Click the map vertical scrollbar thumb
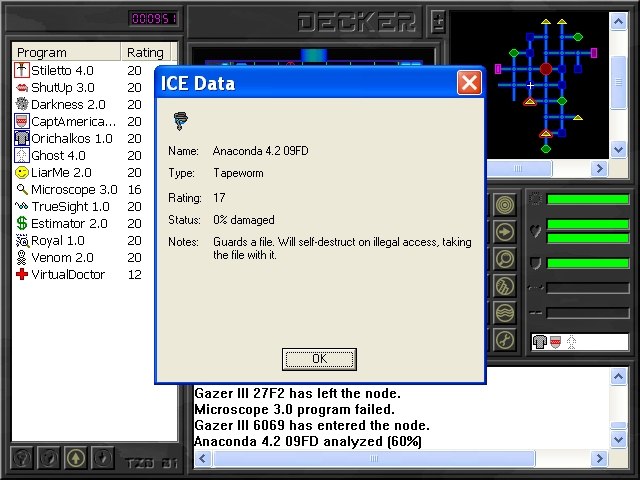The height and width of the screenshot is (480, 640). 619,82
